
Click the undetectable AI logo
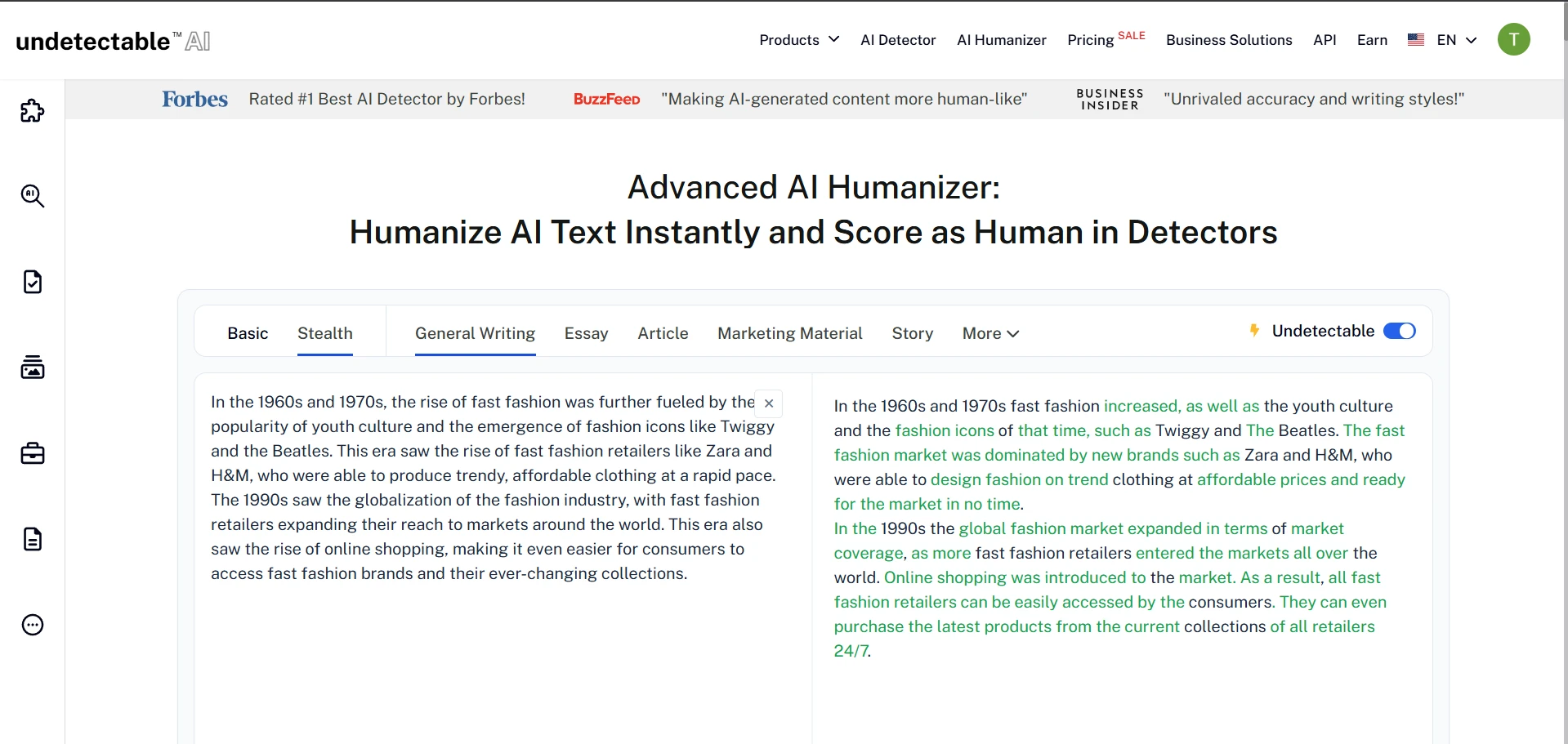pos(113,41)
